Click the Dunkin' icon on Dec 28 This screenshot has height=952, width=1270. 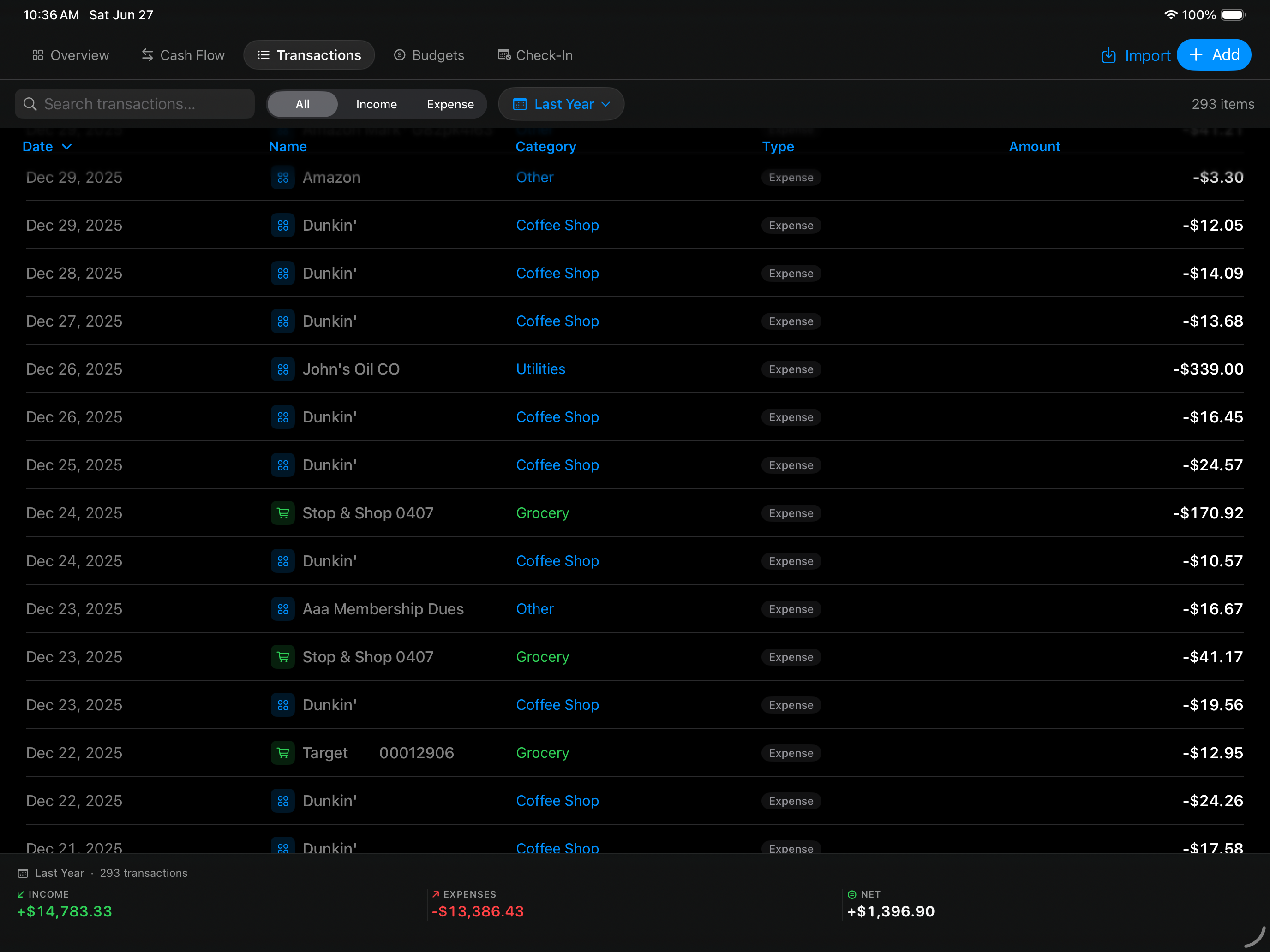pyautogui.click(x=283, y=273)
